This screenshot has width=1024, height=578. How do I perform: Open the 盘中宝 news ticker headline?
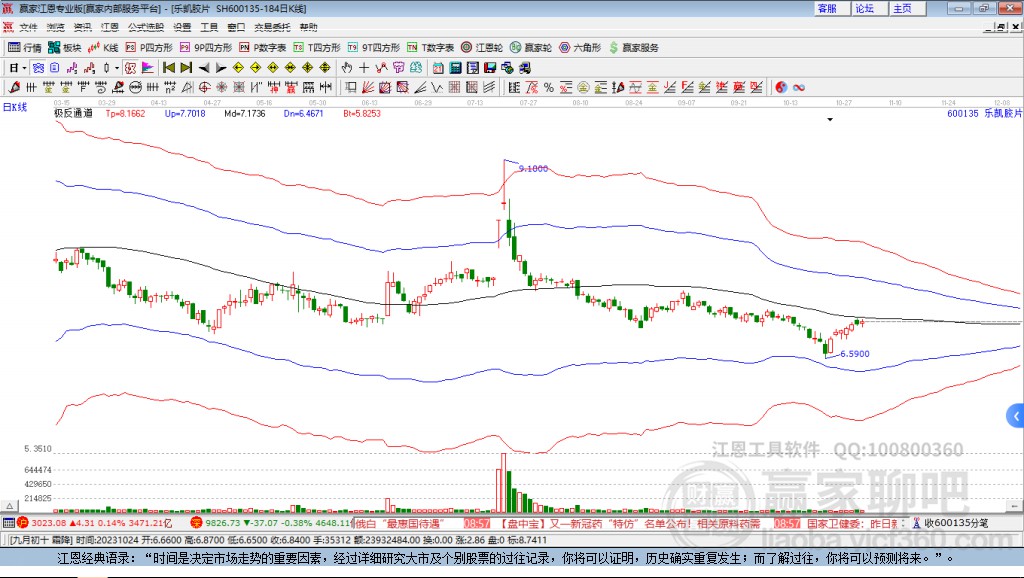click(x=630, y=524)
